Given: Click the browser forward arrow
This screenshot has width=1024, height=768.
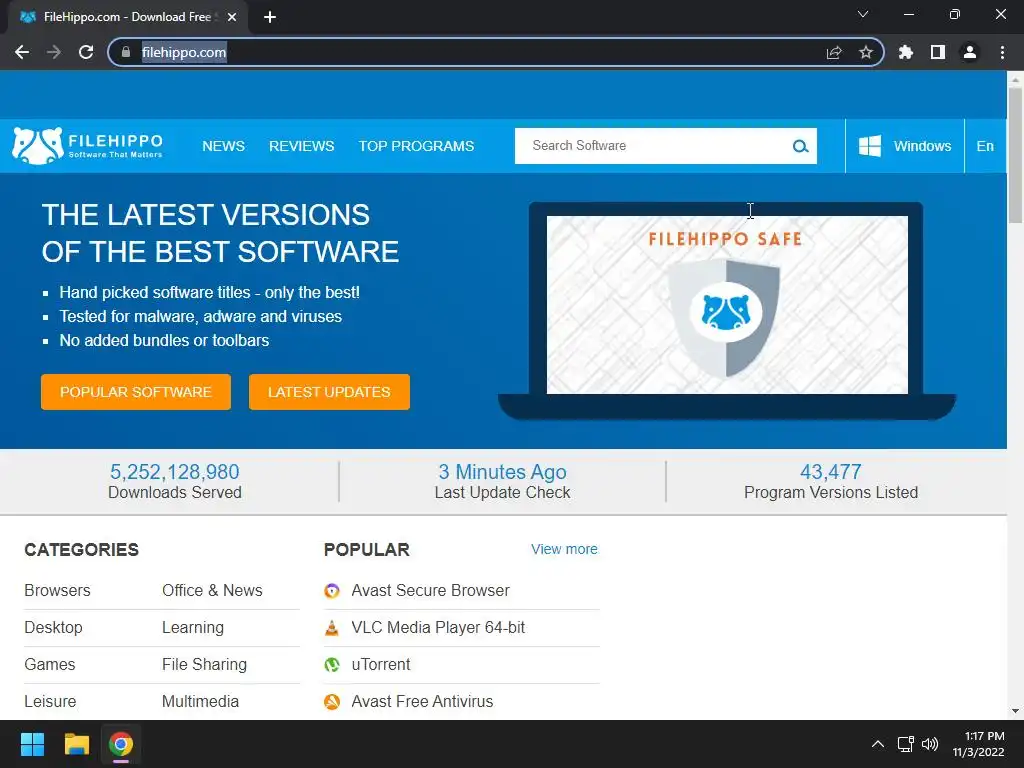Looking at the screenshot, I should 54,52.
